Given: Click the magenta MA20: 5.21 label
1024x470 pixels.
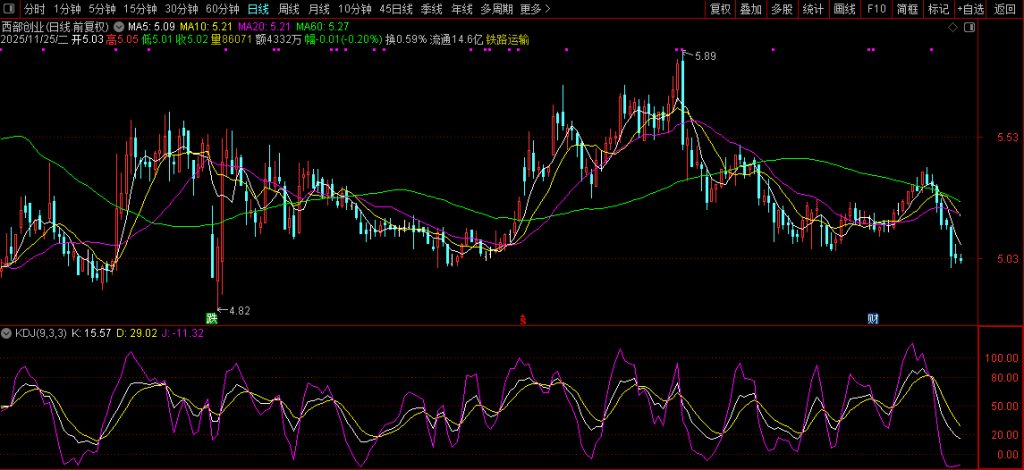Looking at the screenshot, I should coord(264,27).
